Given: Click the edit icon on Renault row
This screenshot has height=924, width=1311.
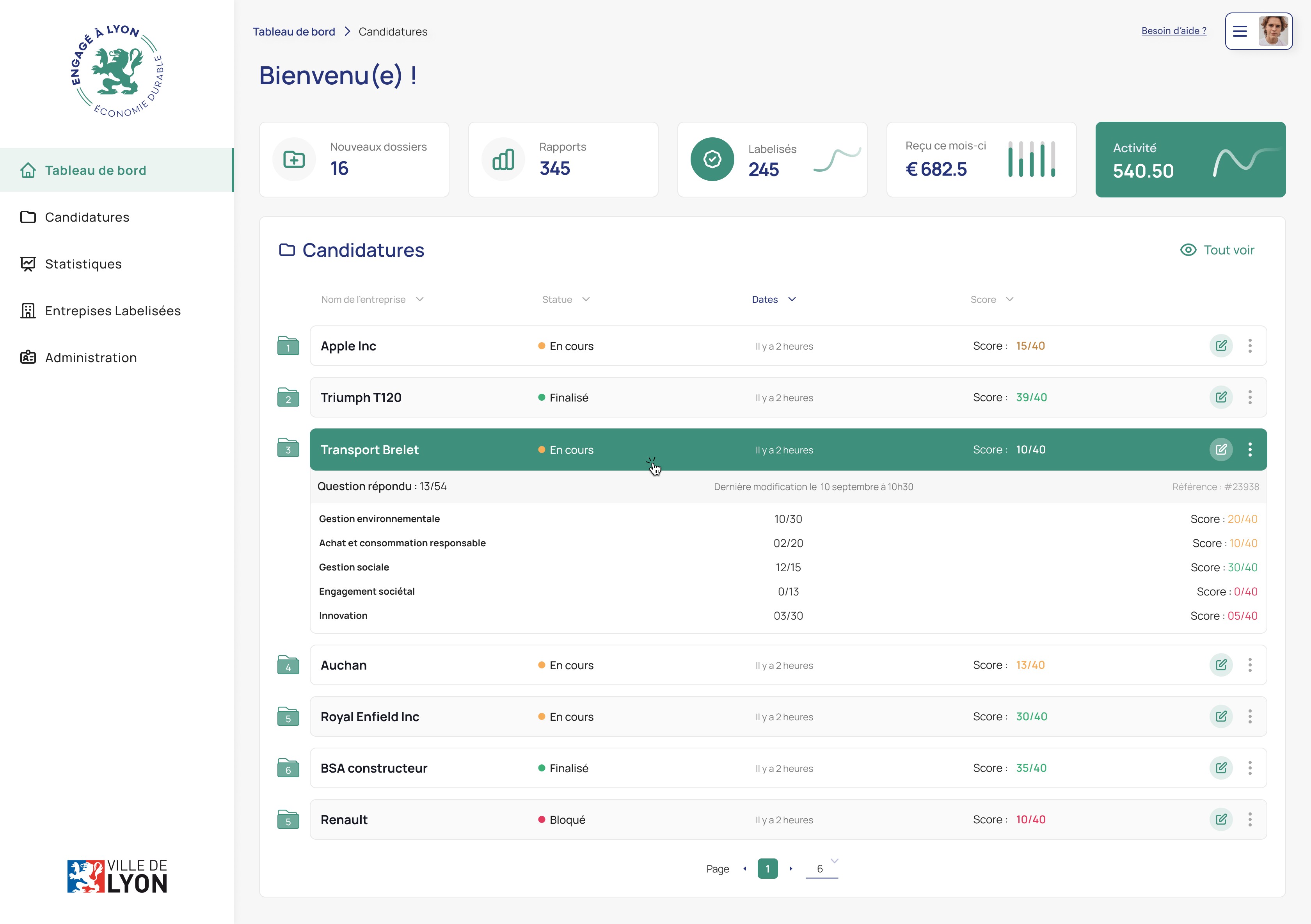Looking at the screenshot, I should click(x=1221, y=819).
